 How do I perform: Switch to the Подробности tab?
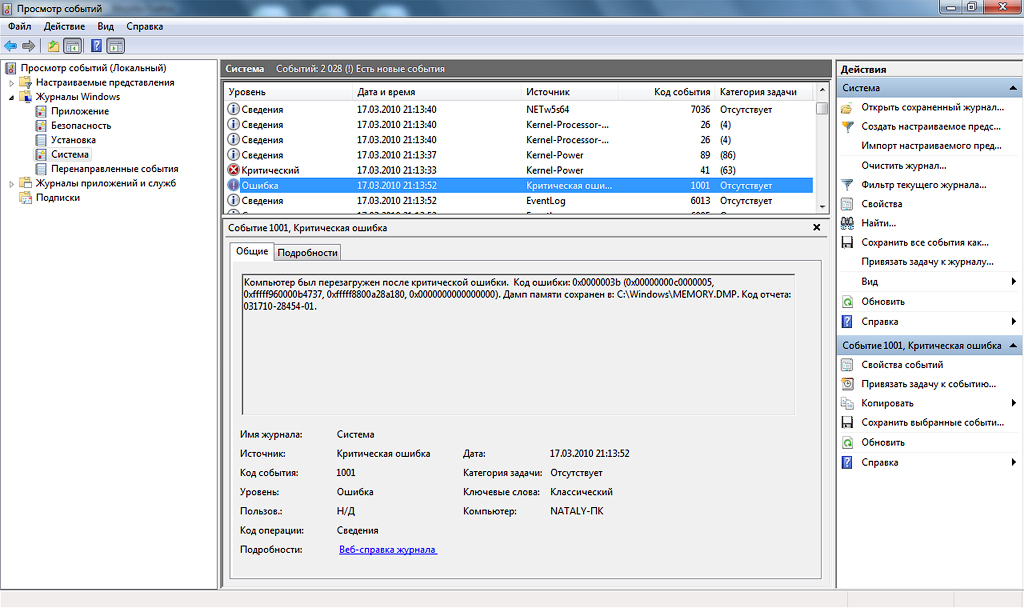click(x=308, y=252)
